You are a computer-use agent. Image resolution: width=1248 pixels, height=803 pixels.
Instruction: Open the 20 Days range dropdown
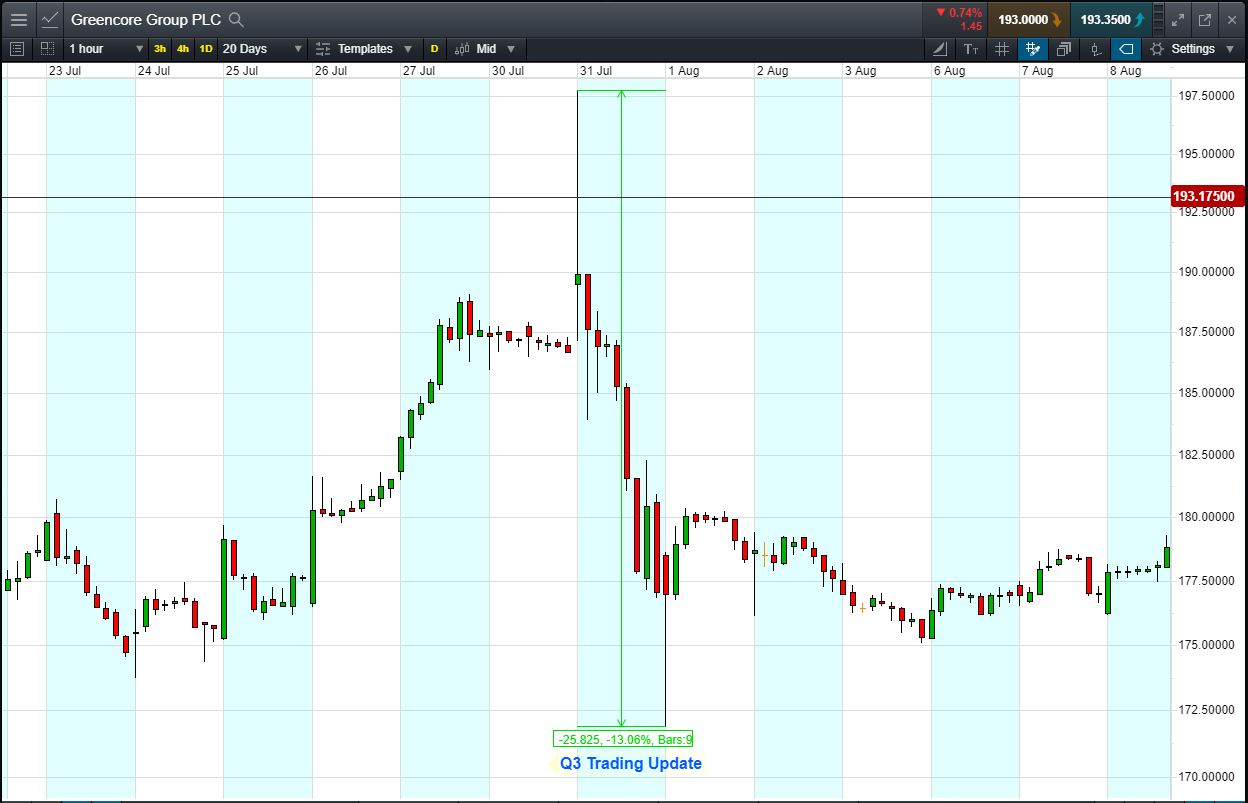[263, 48]
